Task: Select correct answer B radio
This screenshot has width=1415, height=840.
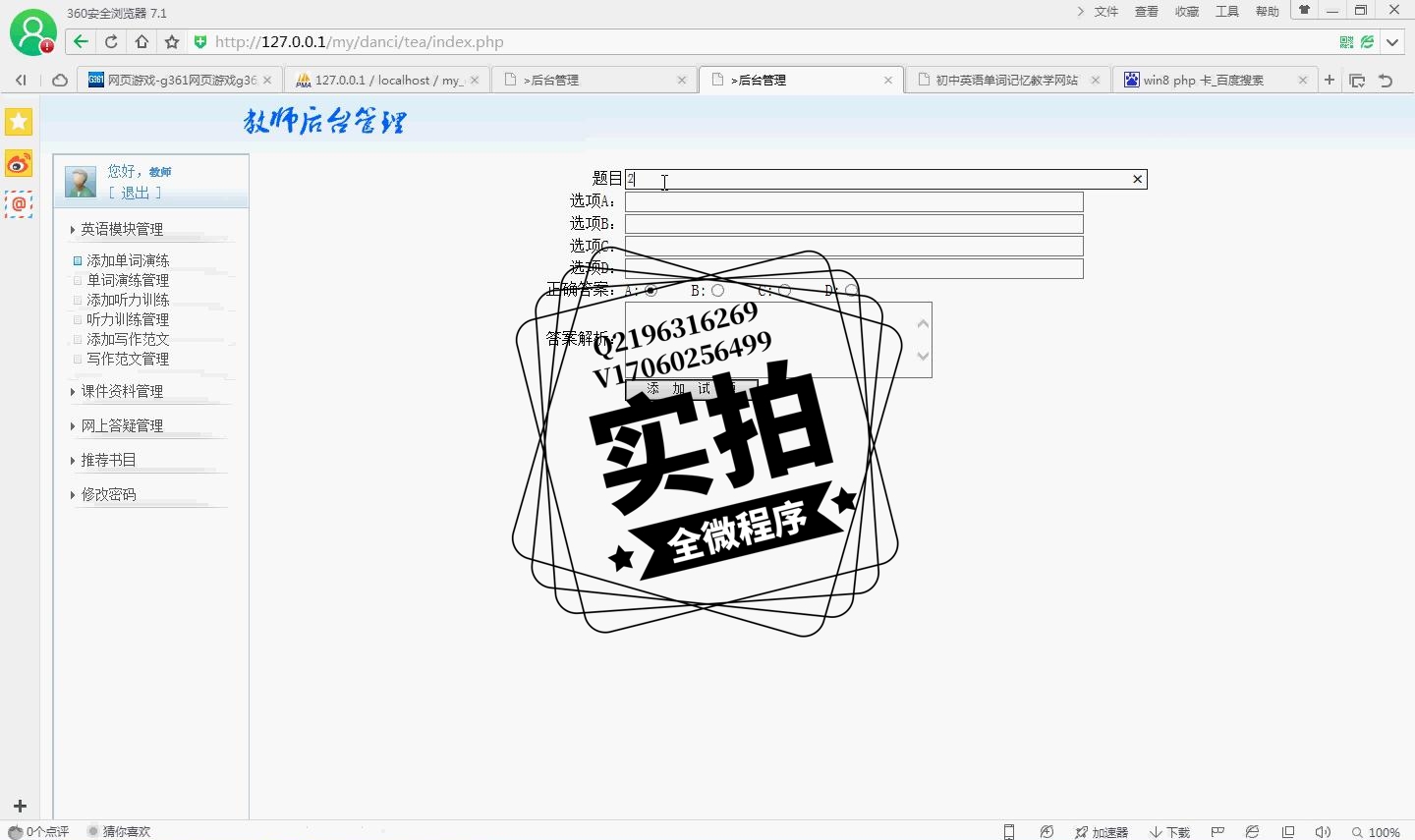Action: click(x=717, y=290)
